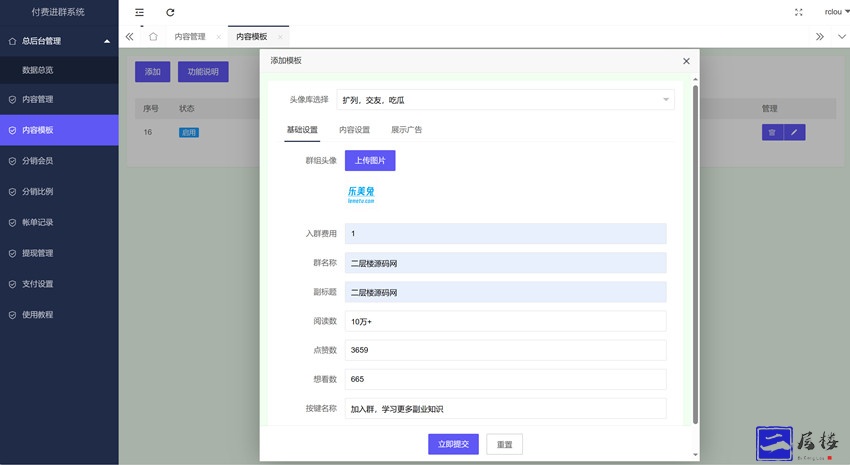The width and height of the screenshot is (850, 465).
Task: Expand the tab options chevron at far right
Action: 841,37
